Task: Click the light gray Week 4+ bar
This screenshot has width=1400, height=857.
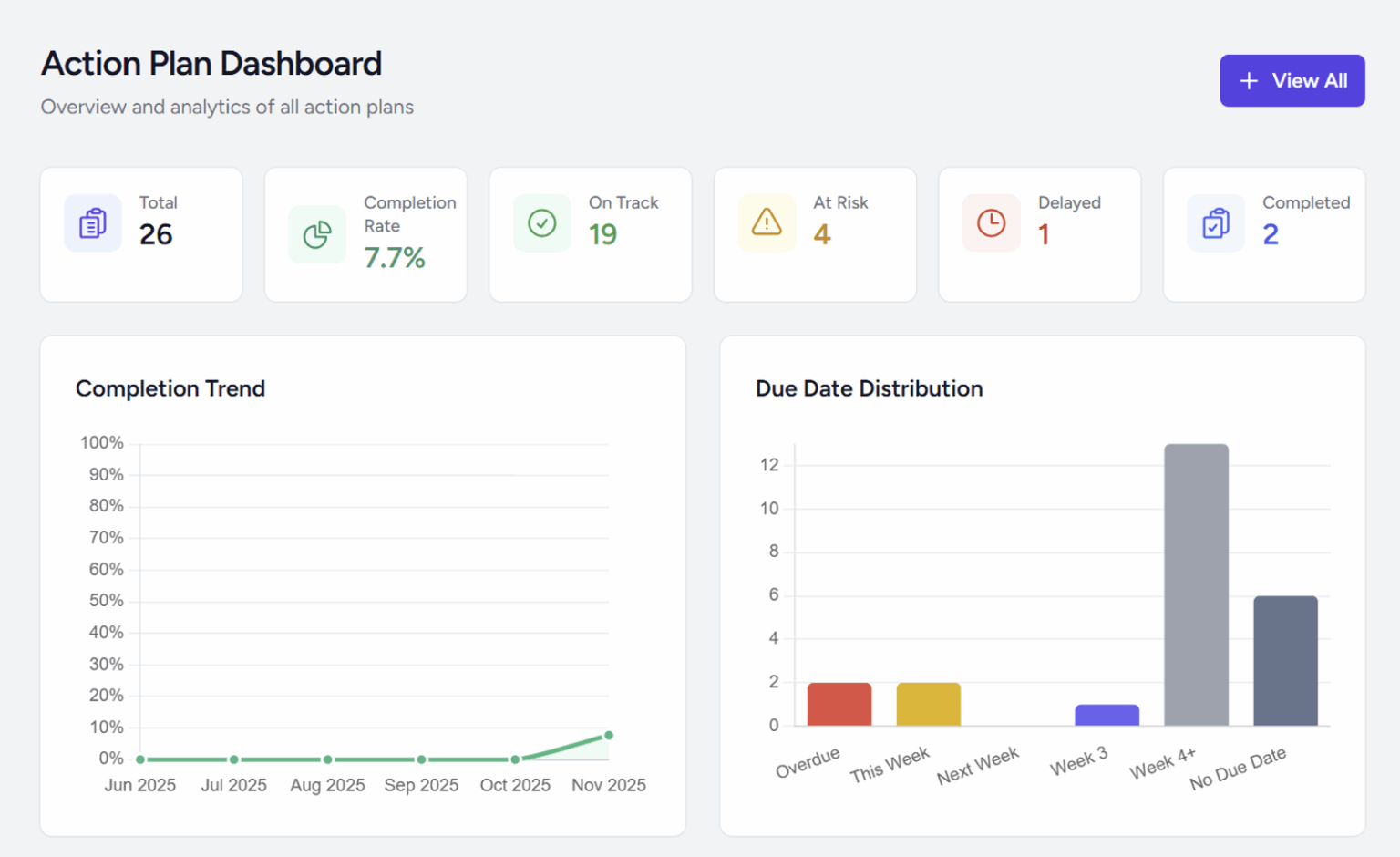Action: (x=1196, y=585)
